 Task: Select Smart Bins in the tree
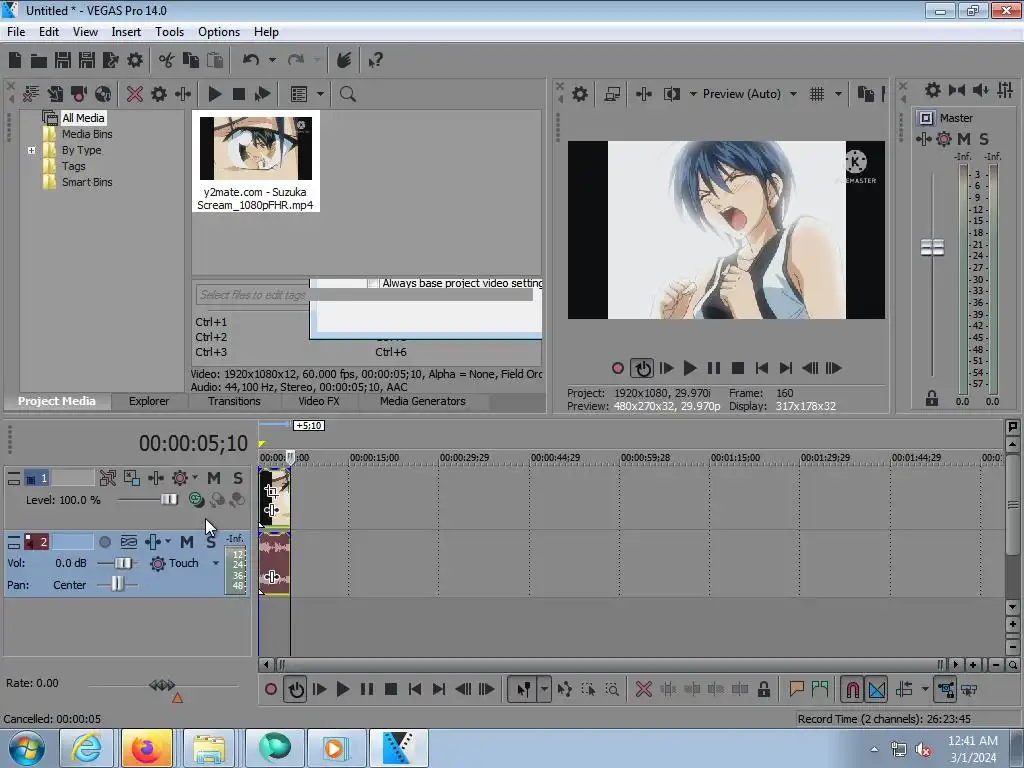coord(87,182)
